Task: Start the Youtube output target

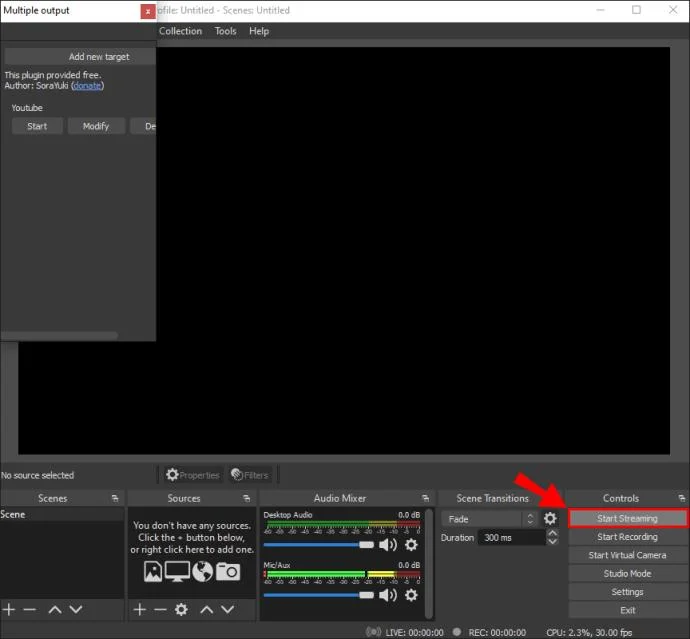Action: 37,126
